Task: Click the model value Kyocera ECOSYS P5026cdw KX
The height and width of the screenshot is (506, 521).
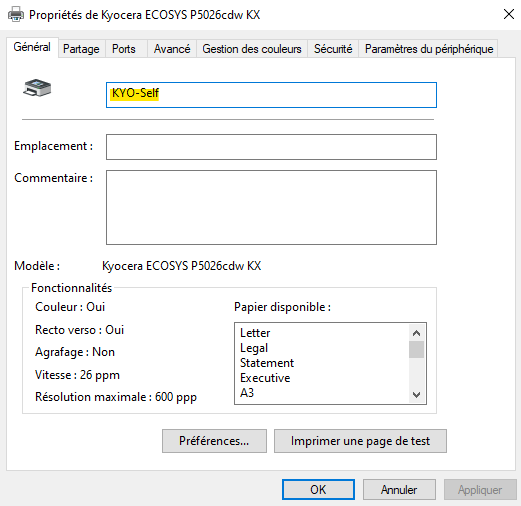Action: point(182,266)
